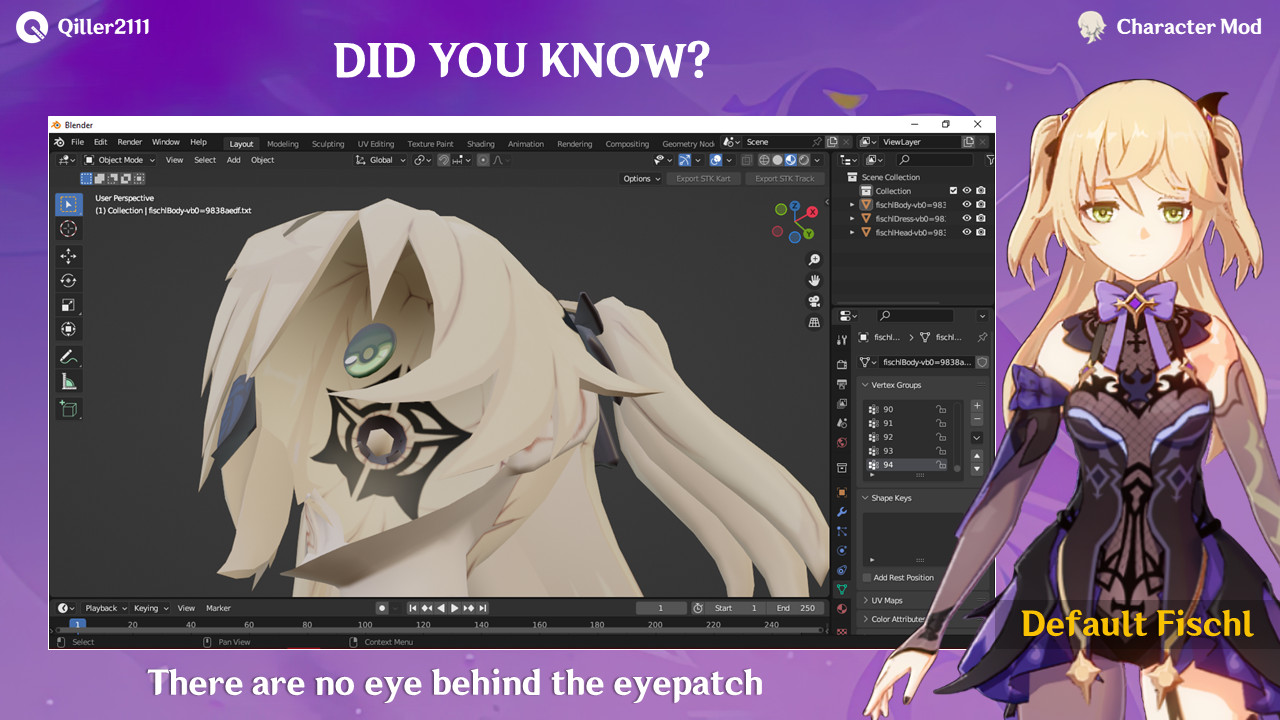Viewport: 1280px width, 720px height.
Task: Collapse the Vertex Groups panel
Action: point(866,385)
